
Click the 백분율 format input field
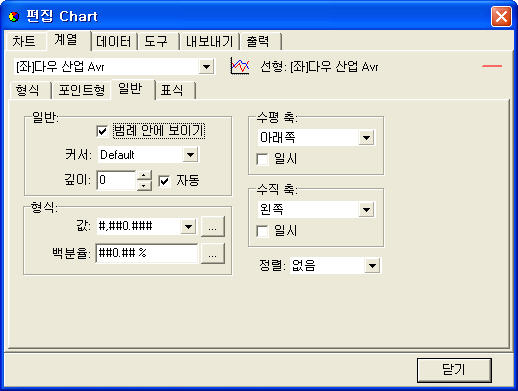pos(147,254)
